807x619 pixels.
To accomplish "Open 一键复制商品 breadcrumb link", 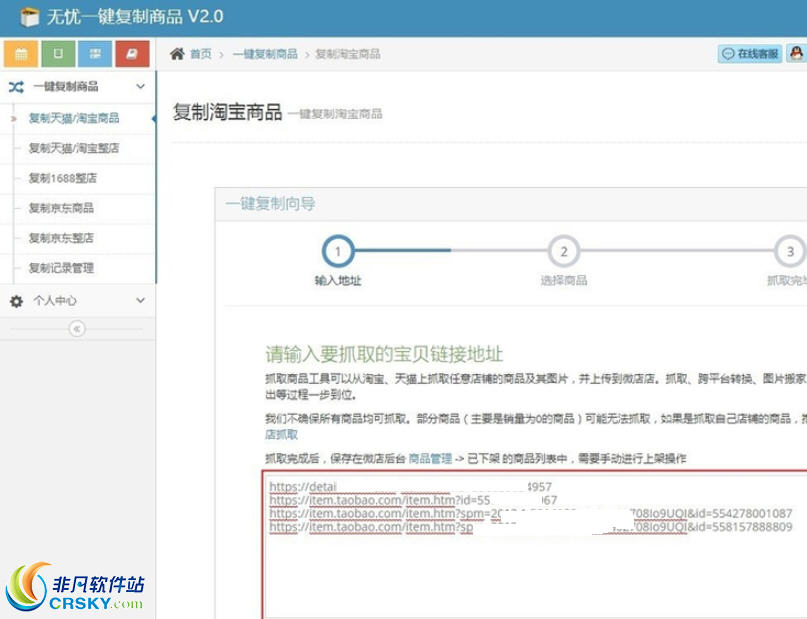I will (x=265, y=54).
